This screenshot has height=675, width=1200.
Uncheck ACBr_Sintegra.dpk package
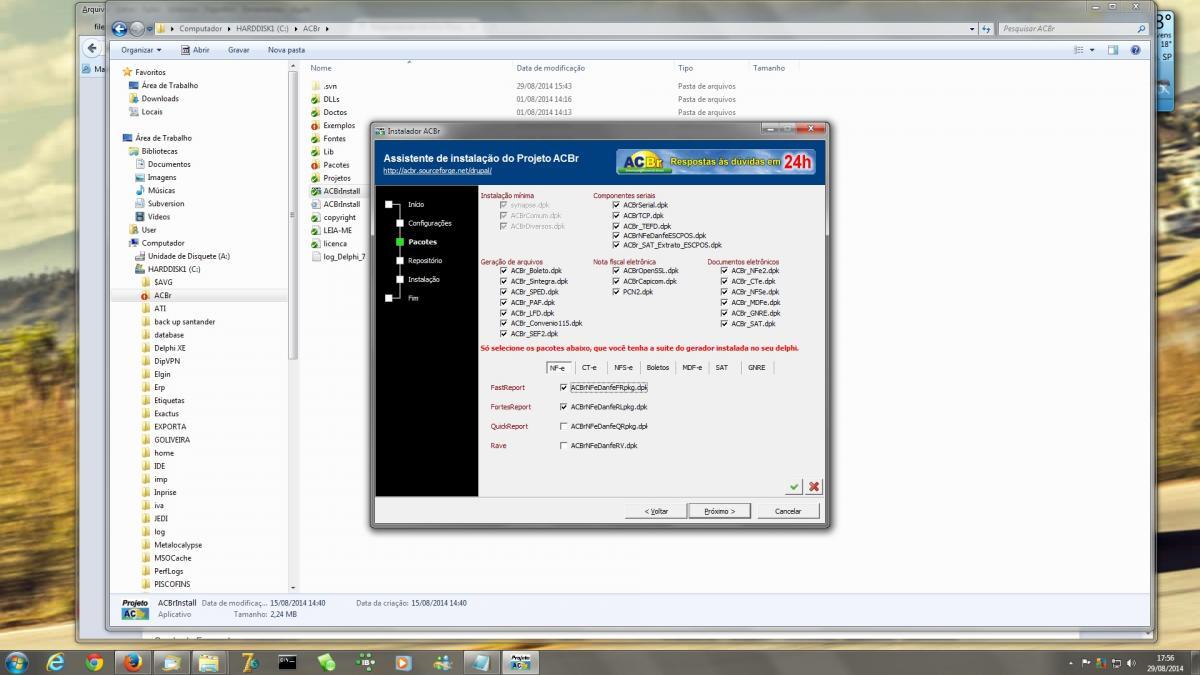click(504, 281)
